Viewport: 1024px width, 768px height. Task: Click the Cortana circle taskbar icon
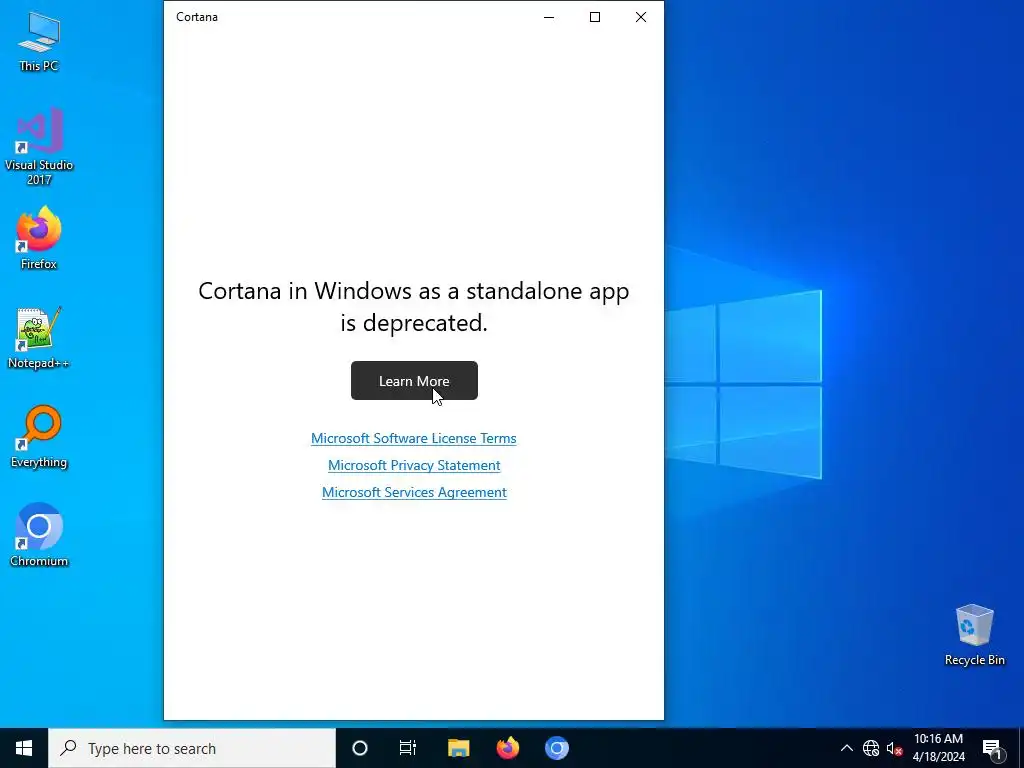(x=360, y=748)
